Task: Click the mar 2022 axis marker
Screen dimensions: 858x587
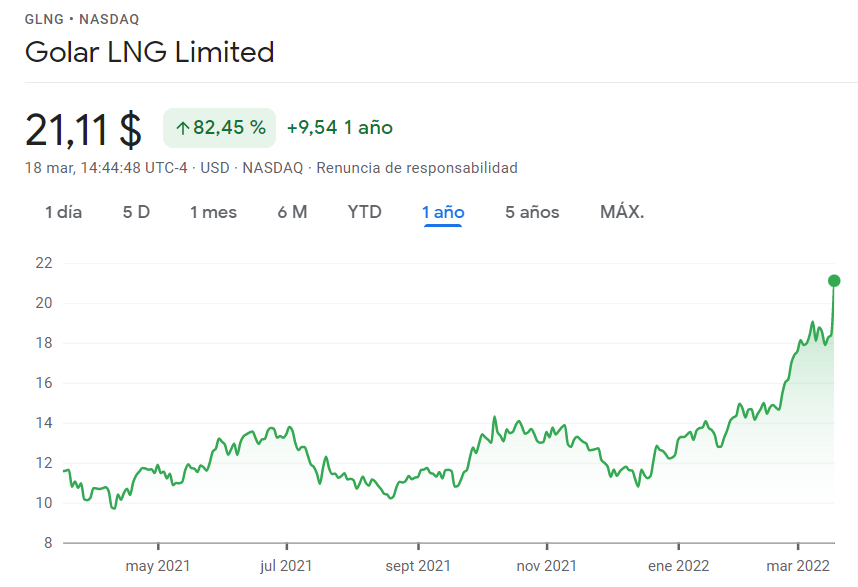Action: click(x=798, y=566)
